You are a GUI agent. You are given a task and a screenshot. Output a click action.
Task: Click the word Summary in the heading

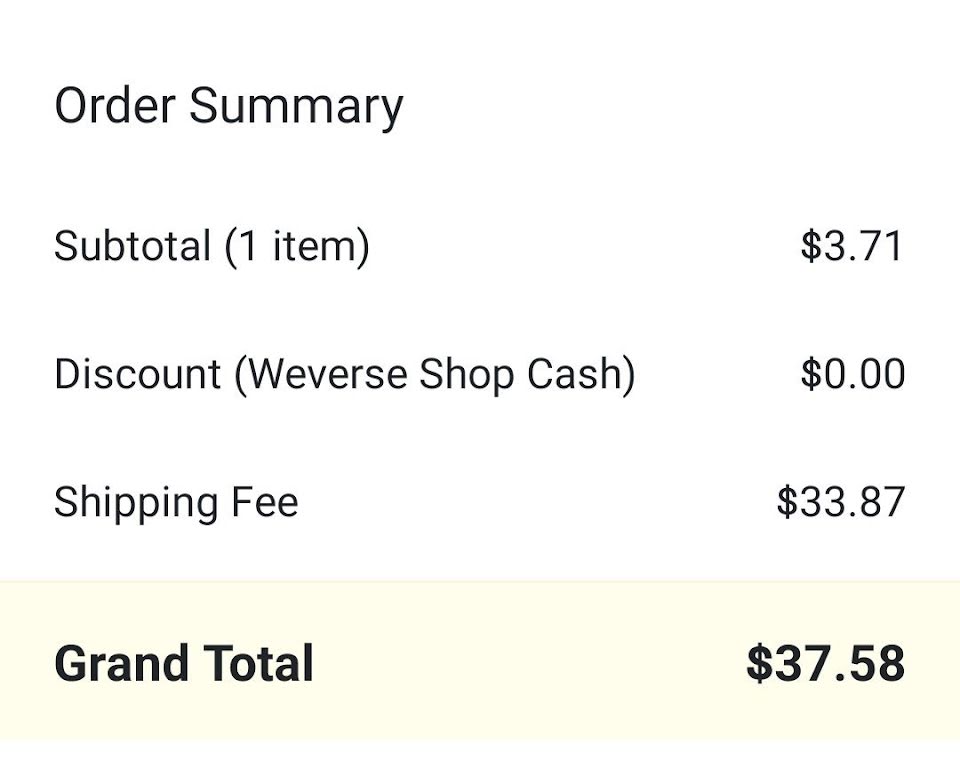(x=296, y=106)
